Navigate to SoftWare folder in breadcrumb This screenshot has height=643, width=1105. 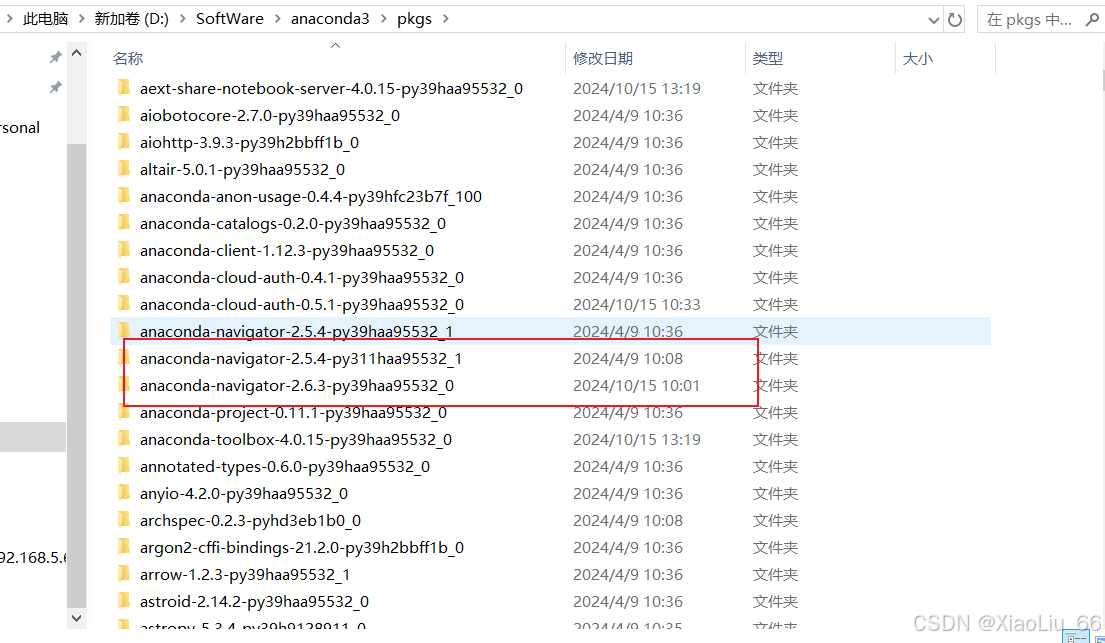click(x=230, y=19)
